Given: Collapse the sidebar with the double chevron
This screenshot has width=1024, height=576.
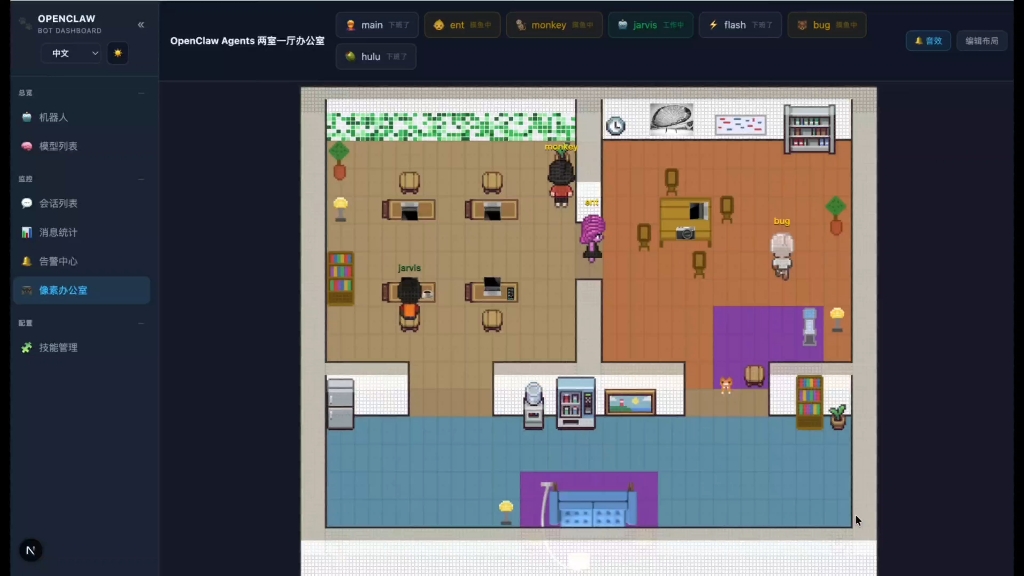Looking at the screenshot, I should pos(141,25).
